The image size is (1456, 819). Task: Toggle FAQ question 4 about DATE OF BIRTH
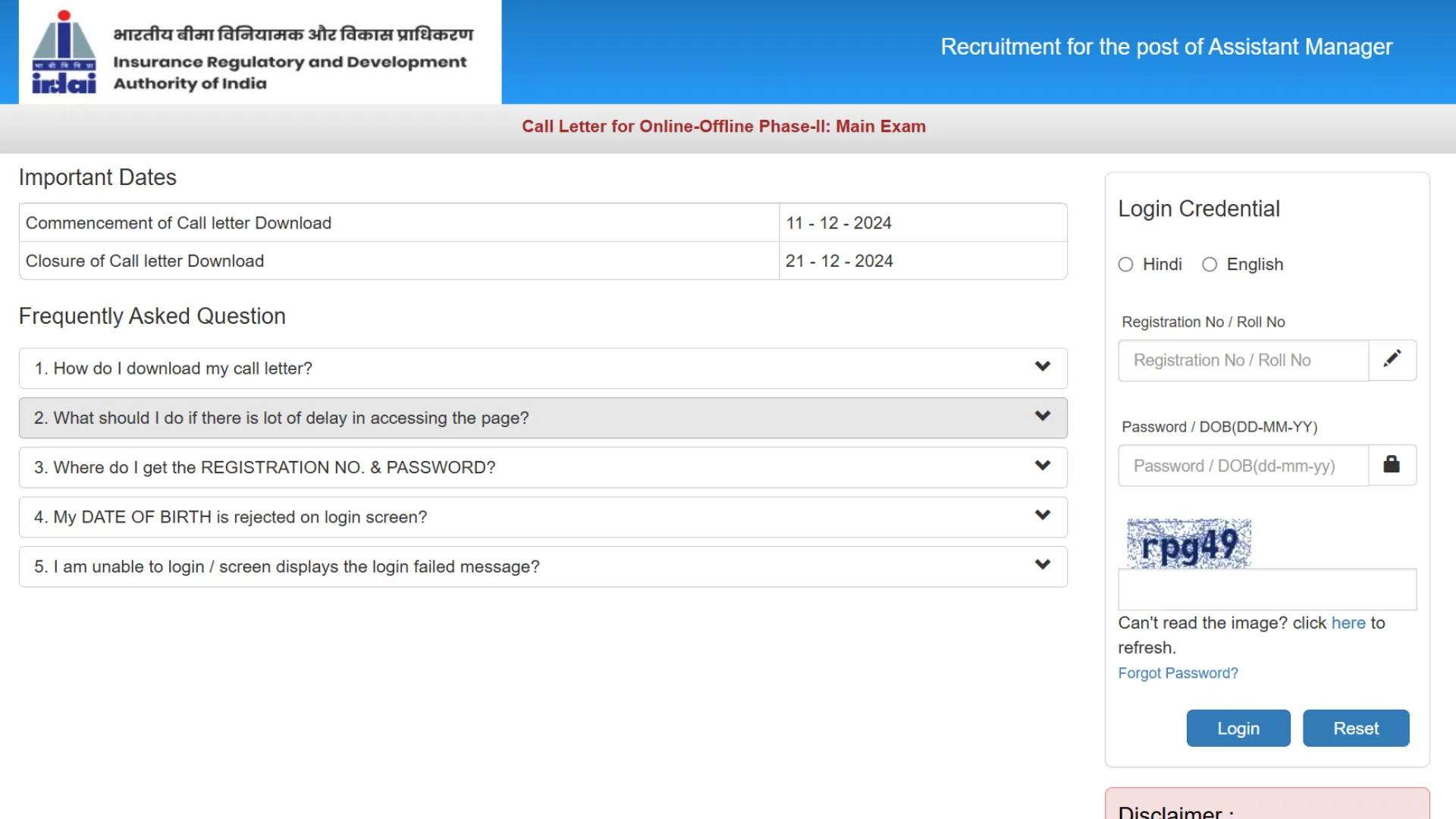point(543,517)
